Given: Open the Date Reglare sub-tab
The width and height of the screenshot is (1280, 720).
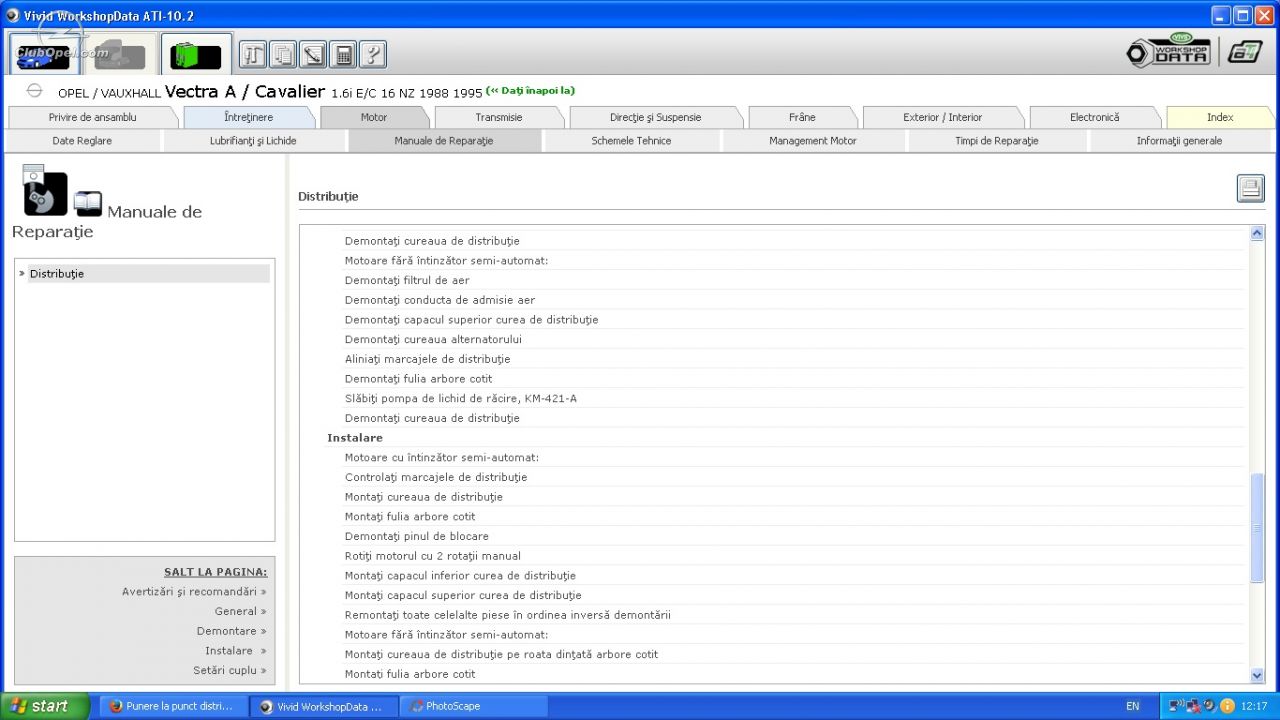Looking at the screenshot, I should tap(82, 141).
